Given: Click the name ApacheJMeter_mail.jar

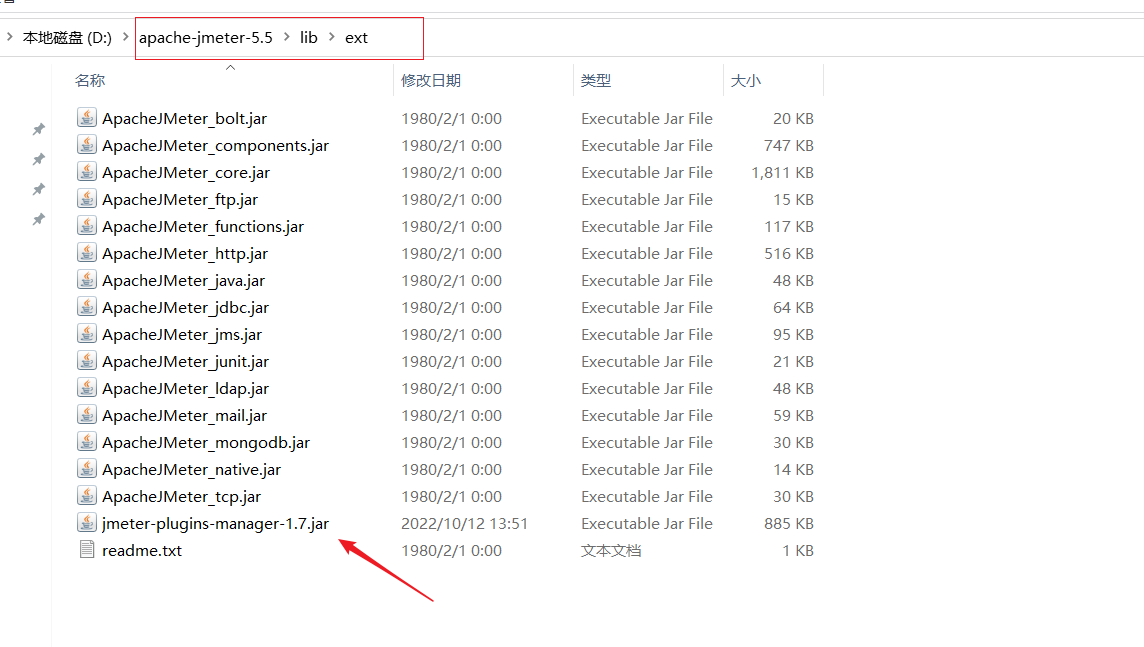Looking at the screenshot, I should pyautogui.click(x=185, y=415).
